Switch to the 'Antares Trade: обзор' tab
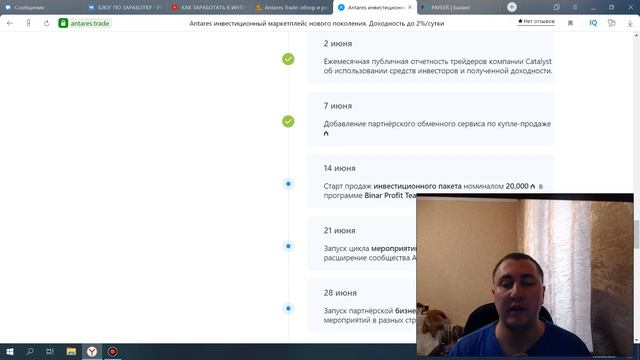The image size is (640, 360). click(291, 7)
